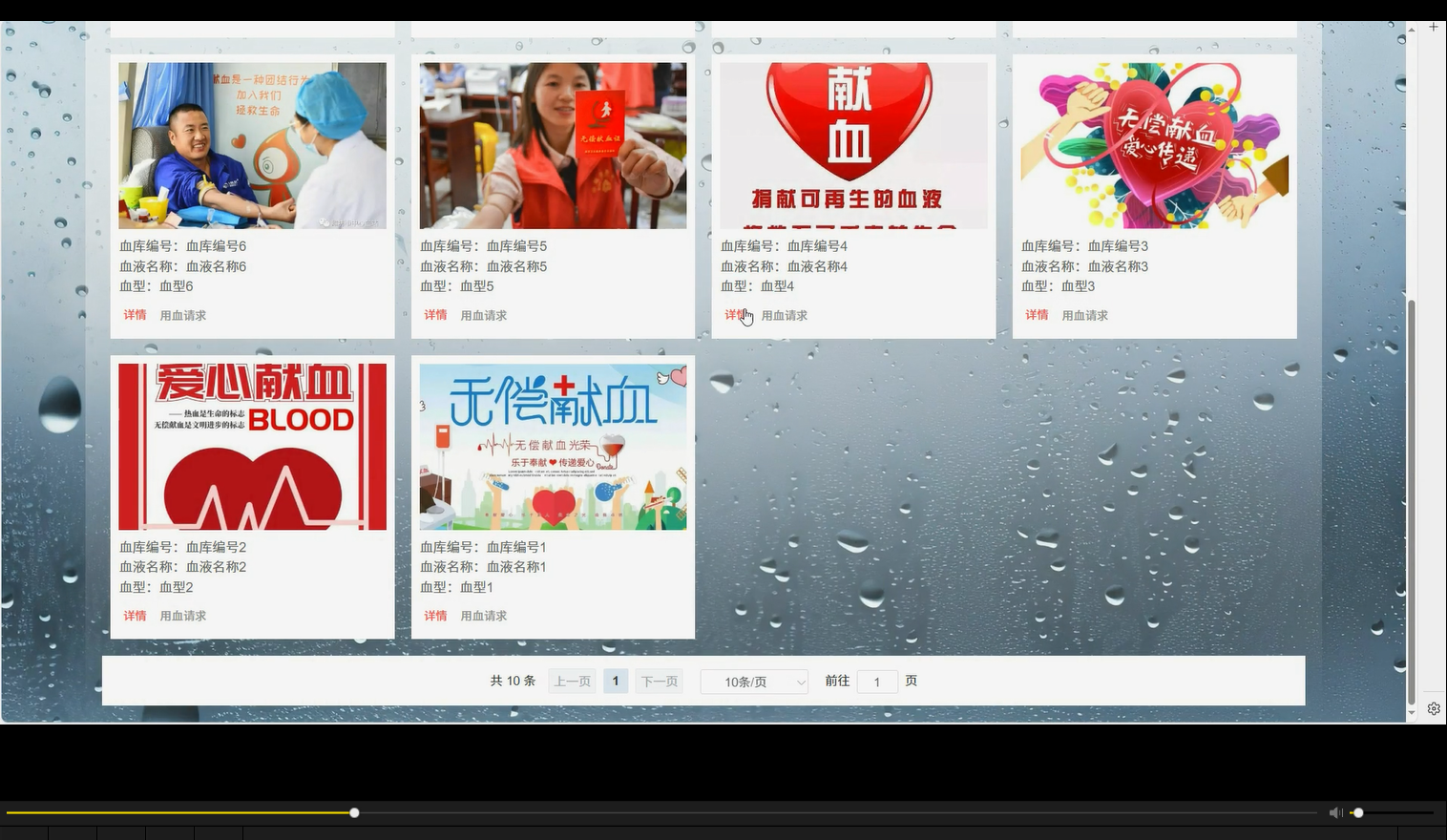The image size is (1447, 840).
Task: Click the 无偿献血 poster for 血库编号1
Action: point(553,445)
